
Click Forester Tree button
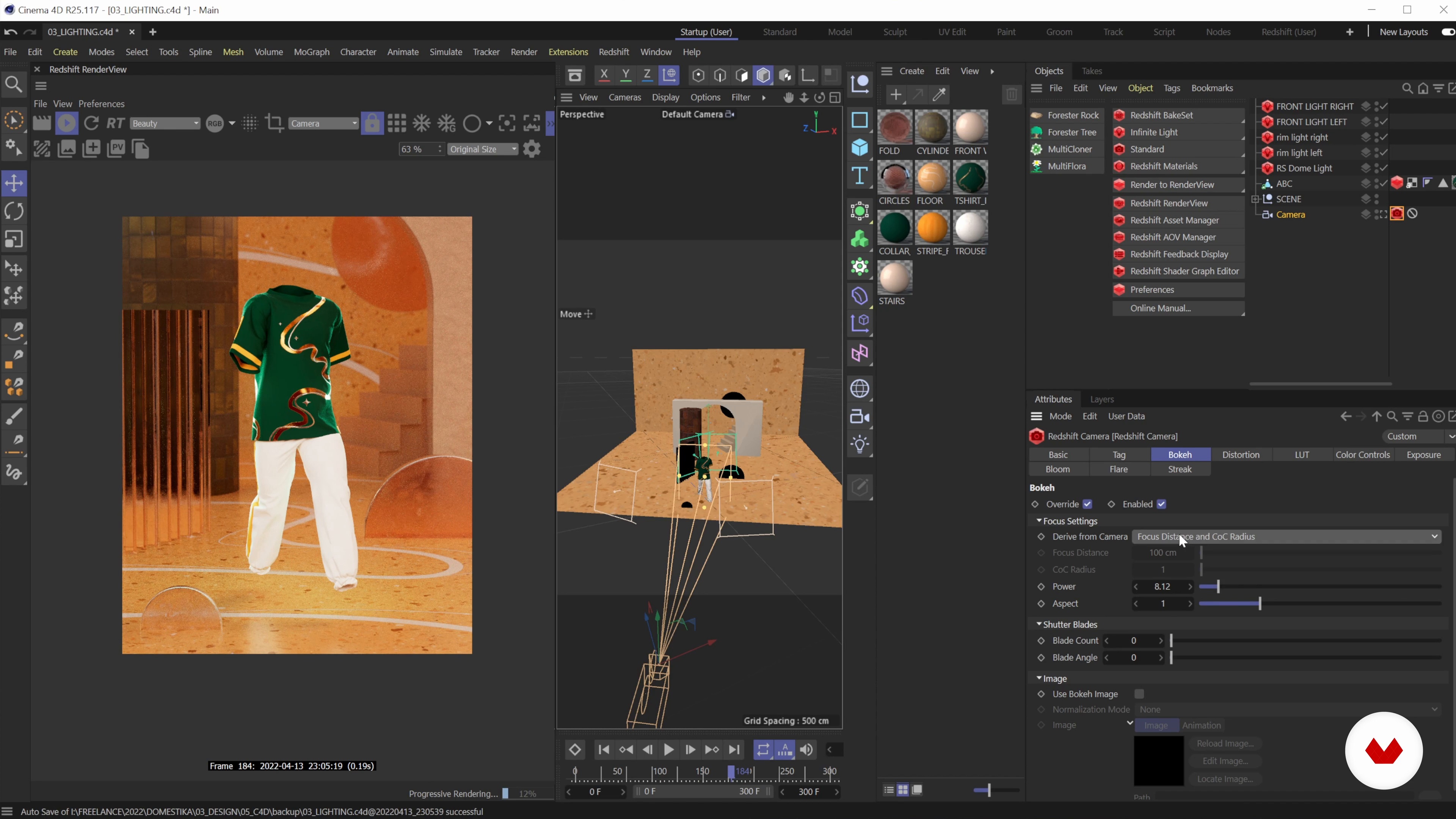(x=1066, y=132)
